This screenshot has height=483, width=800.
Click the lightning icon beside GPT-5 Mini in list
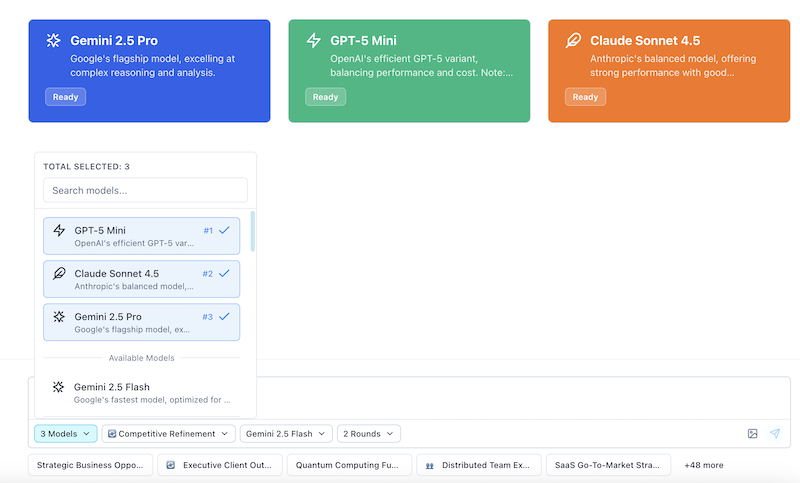coord(59,230)
